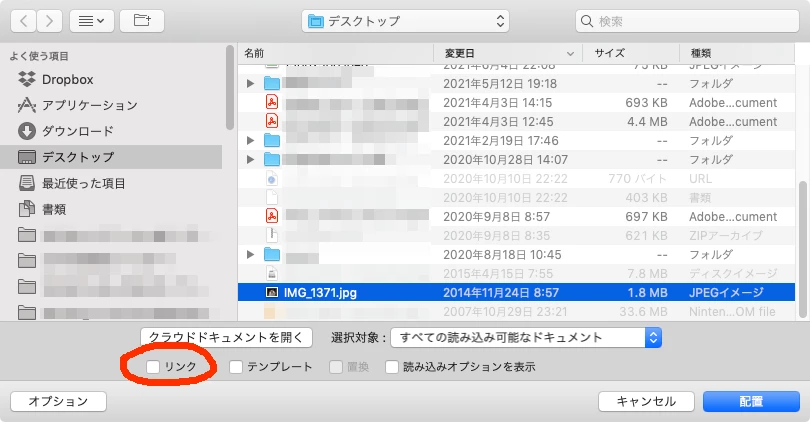
Task: Click the 4.4 MB size cell
Action: pyautogui.click(x=647, y=122)
